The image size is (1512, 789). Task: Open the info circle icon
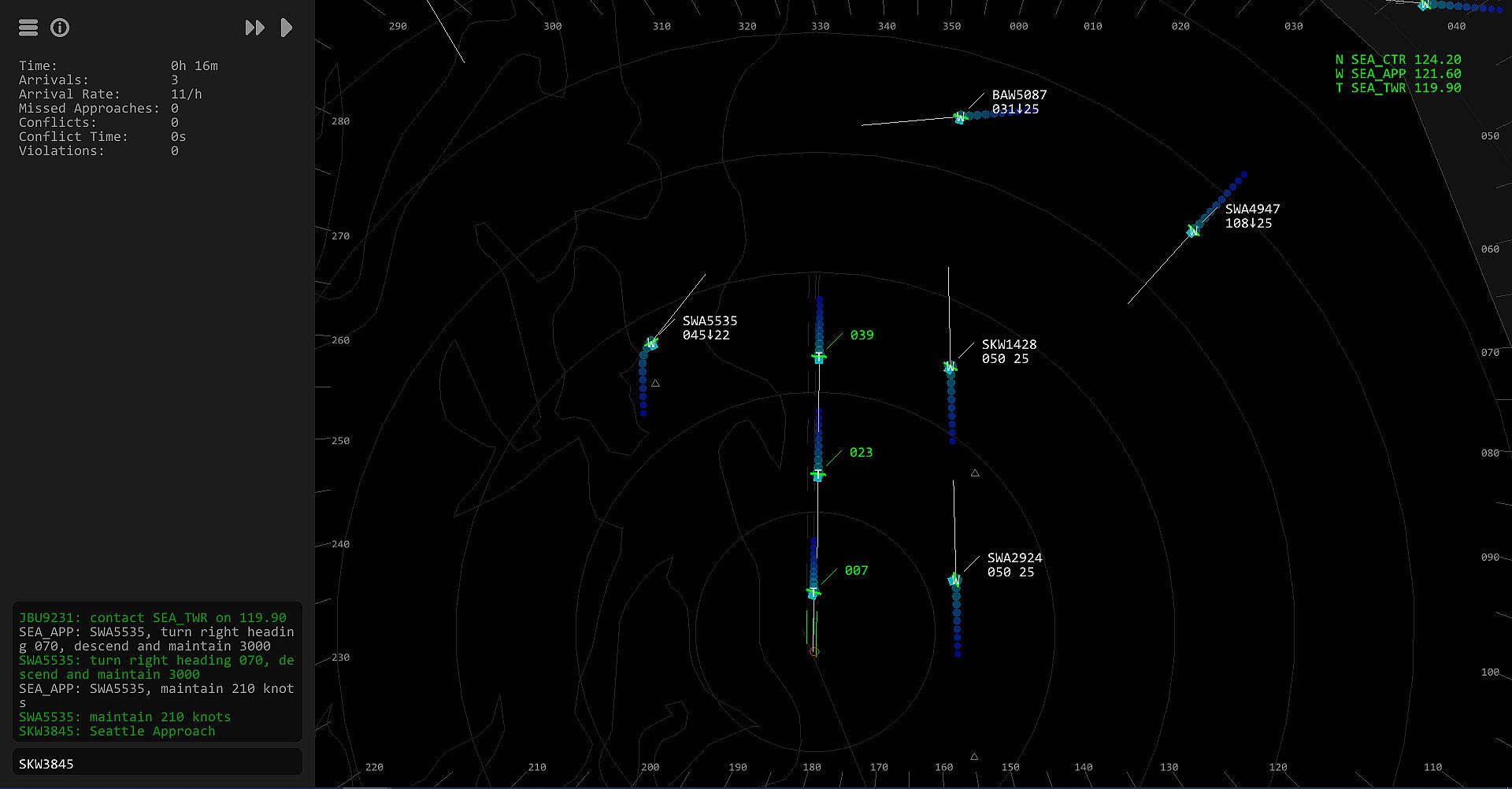click(60, 28)
